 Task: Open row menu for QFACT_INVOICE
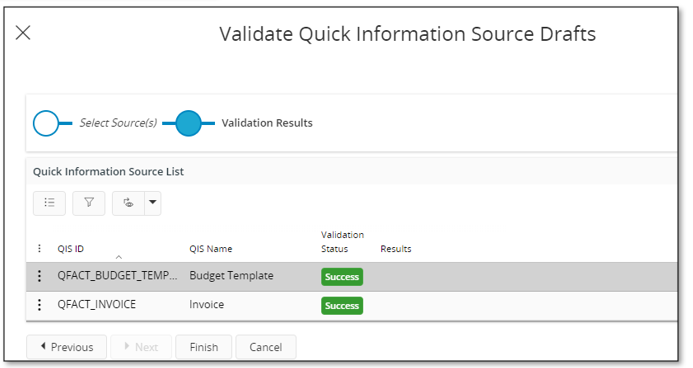(x=39, y=305)
